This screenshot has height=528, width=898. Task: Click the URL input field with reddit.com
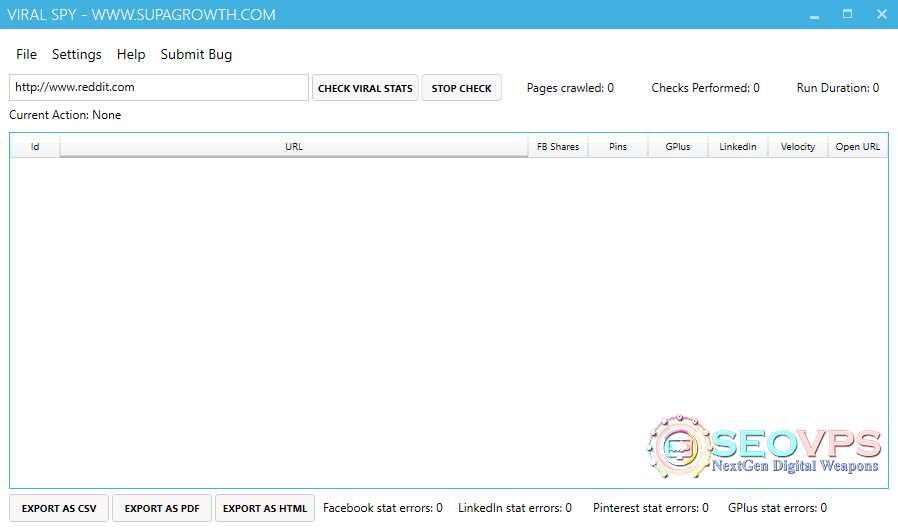[159, 88]
